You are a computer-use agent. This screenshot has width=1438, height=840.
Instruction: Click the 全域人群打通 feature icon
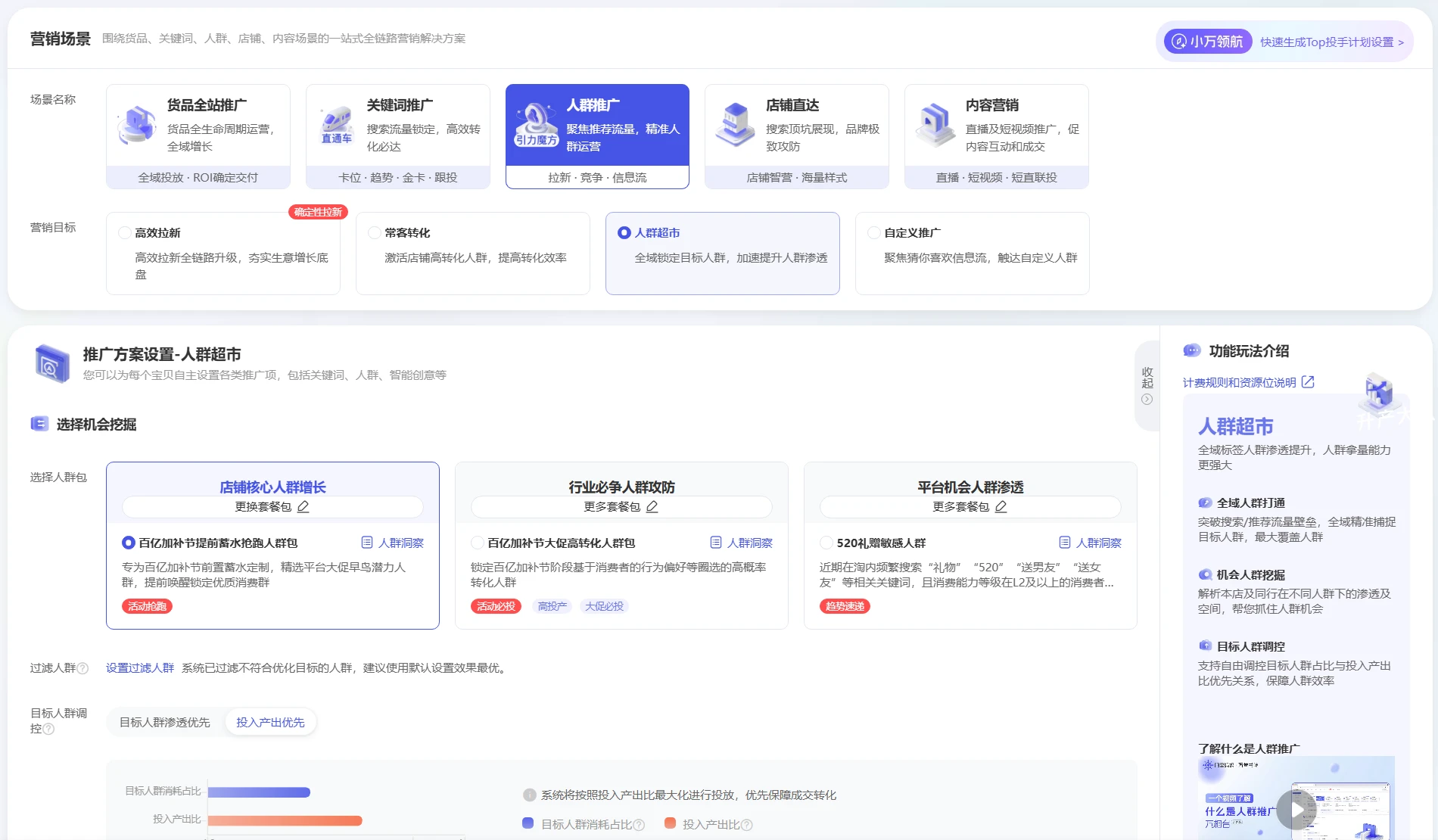(1205, 502)
